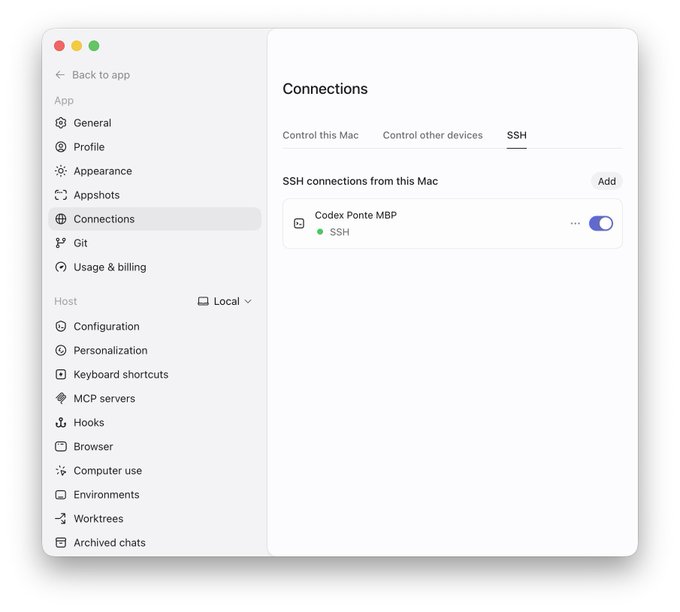The width and height of the screenshot is (680, 612).
Task: Click the MCP servers icon
Action: coord(61,398)
